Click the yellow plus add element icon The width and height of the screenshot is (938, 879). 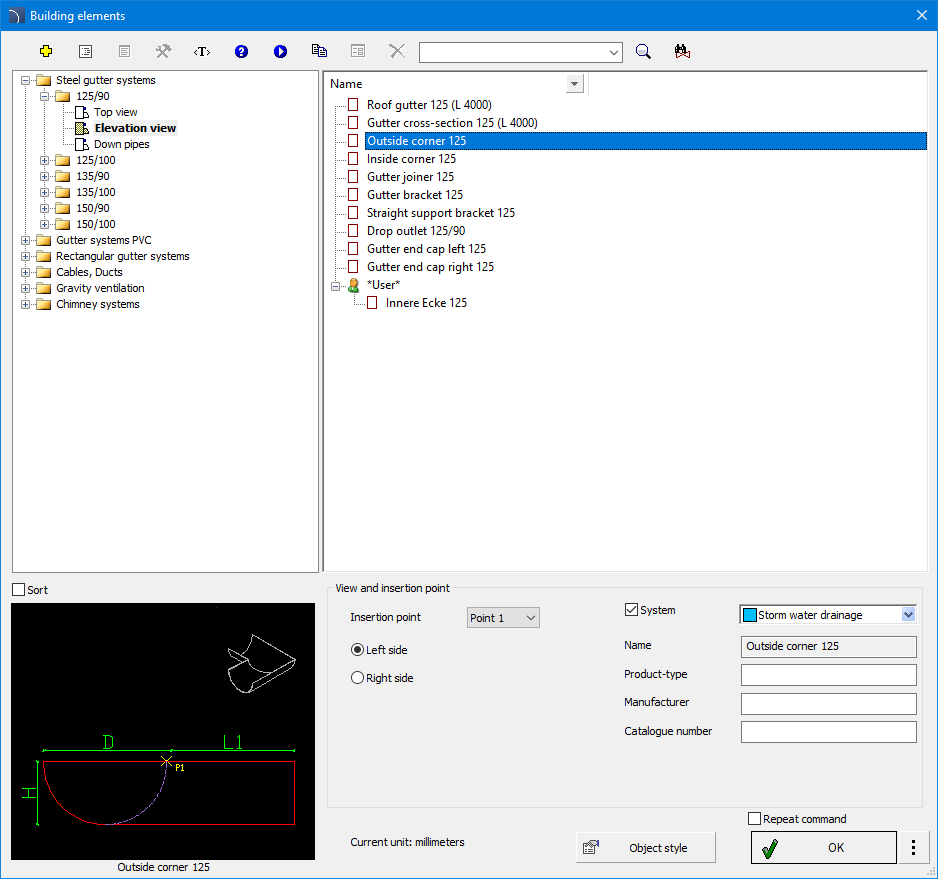coord(46,51)
